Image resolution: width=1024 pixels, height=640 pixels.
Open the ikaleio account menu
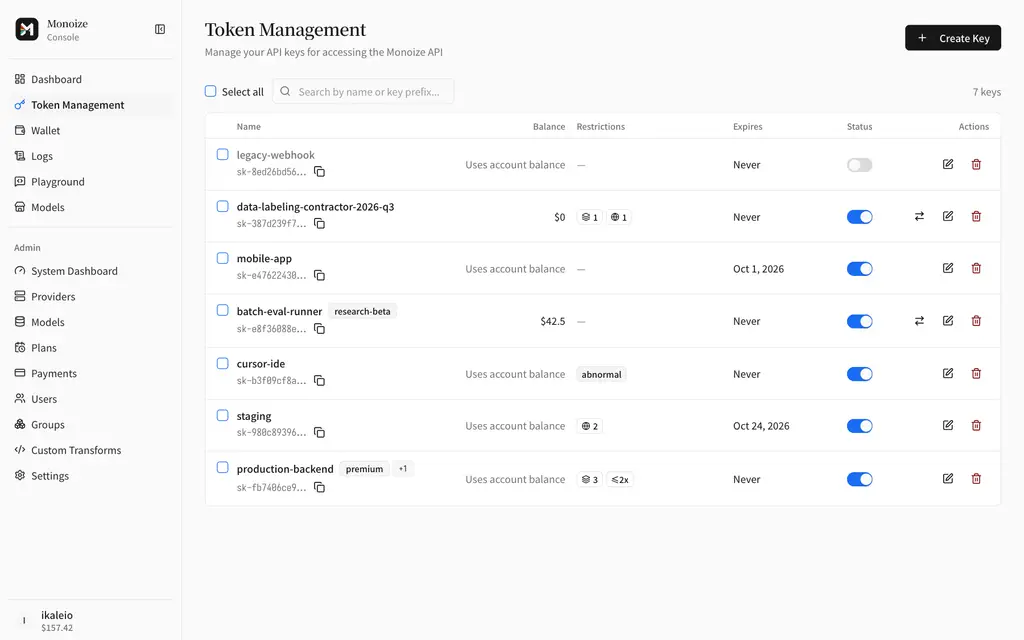(90, 620)
